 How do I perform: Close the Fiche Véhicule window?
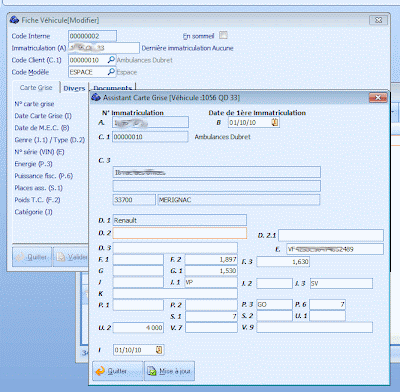click(x=378, y=20)
